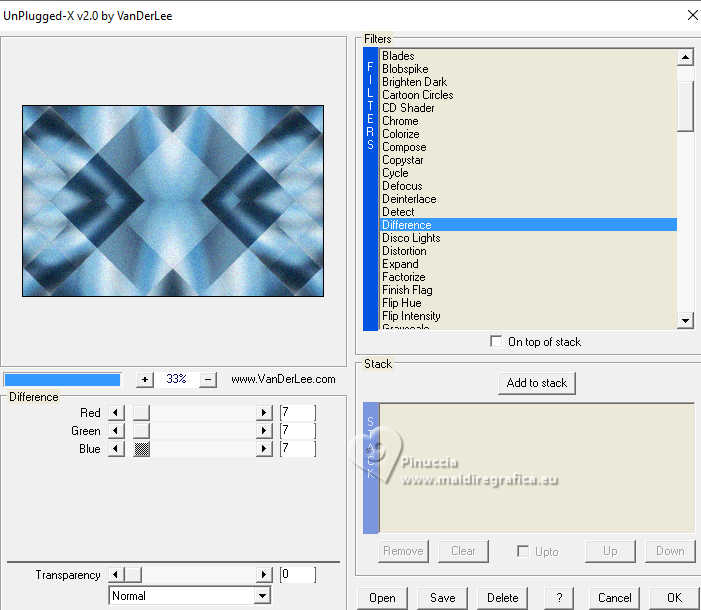Select the Cartoon Circles filter
Screen dimensions: 701x610
pyautogui.click(x=528, y=95)
